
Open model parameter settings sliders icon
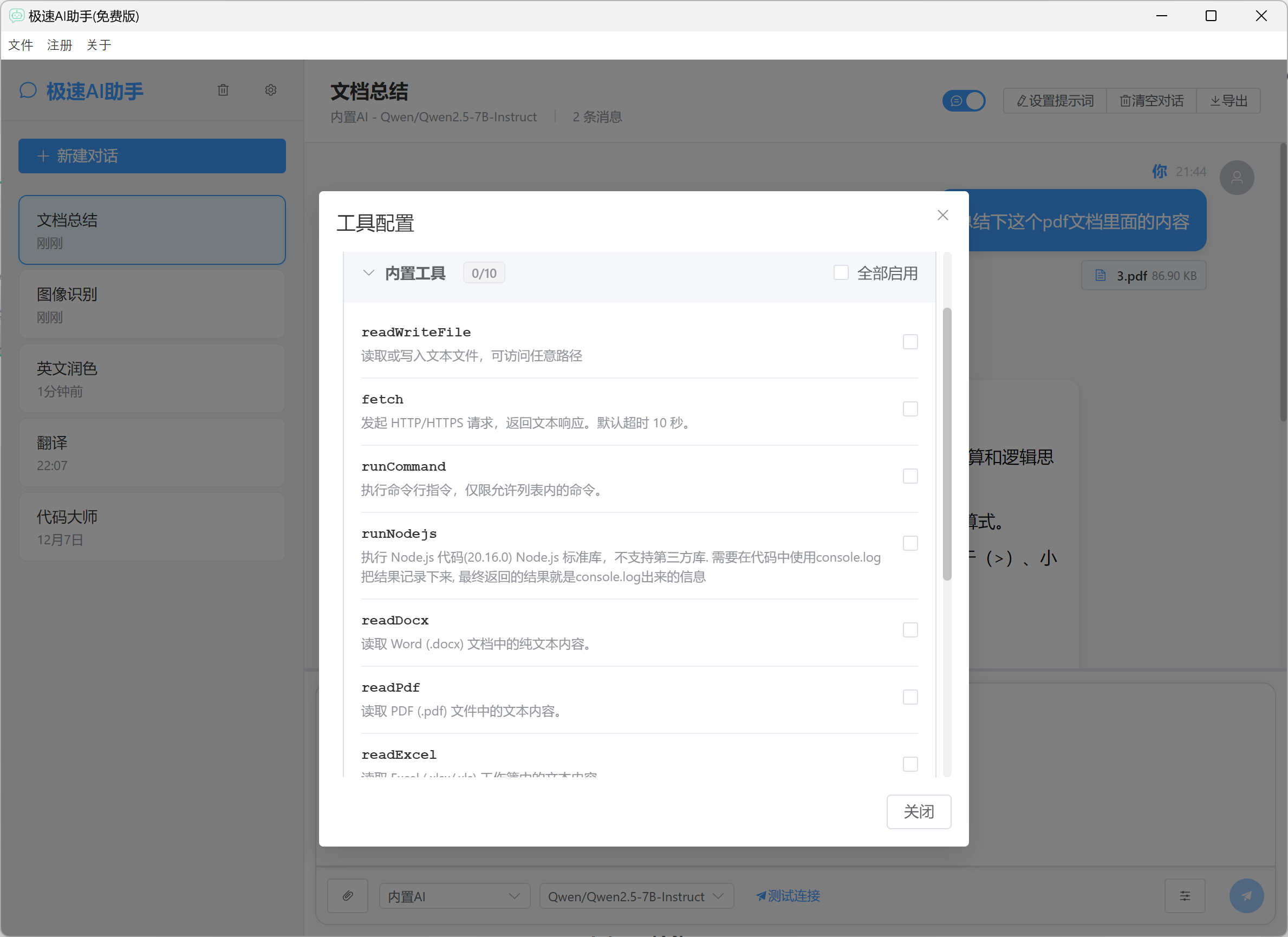point(1185,895)
